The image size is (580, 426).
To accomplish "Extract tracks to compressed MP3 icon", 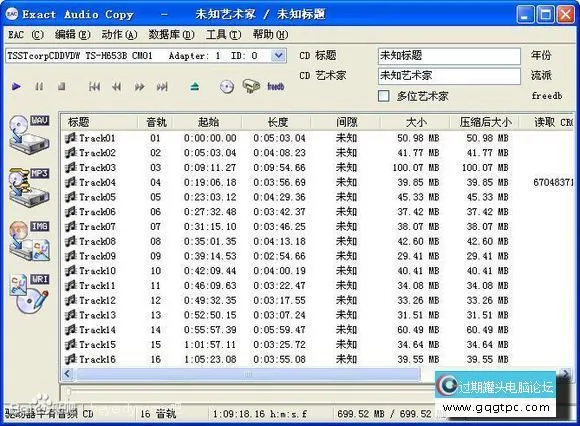I will click(x=29, y=187).
